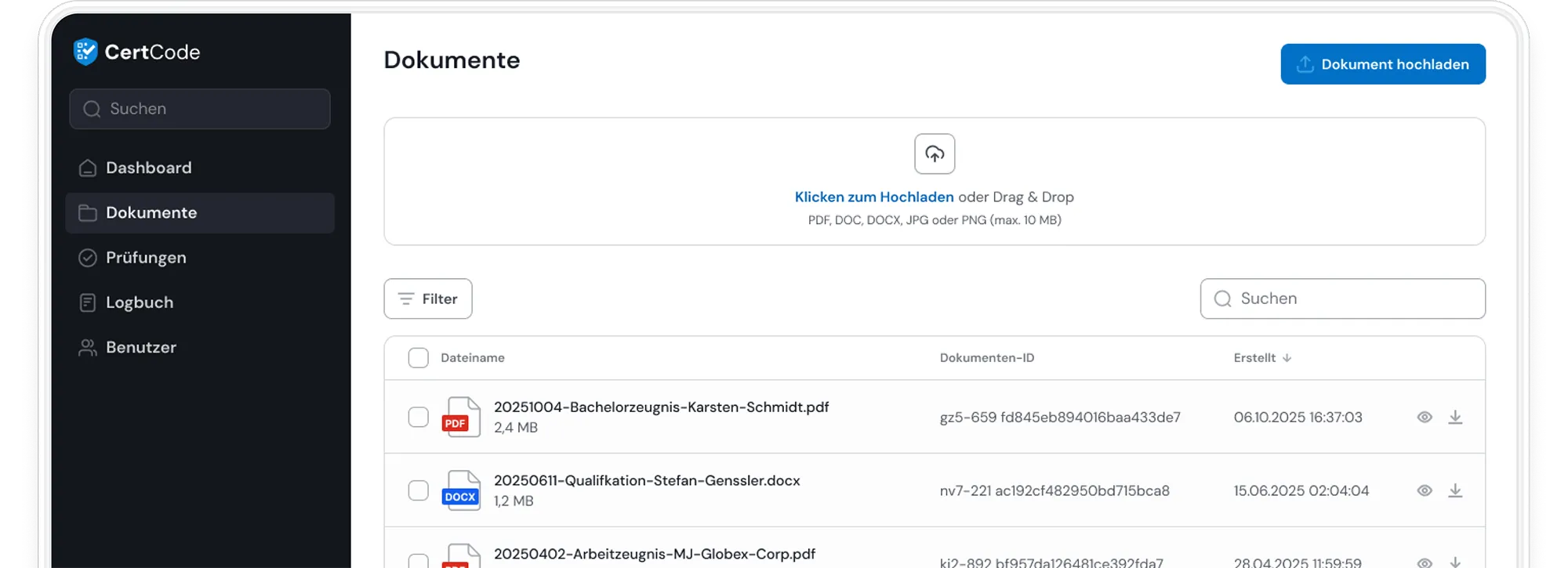Open Dashboard from the sidebar
Image resolution: width=1568 pixels, height=568 pixels.
coord(148,168)
